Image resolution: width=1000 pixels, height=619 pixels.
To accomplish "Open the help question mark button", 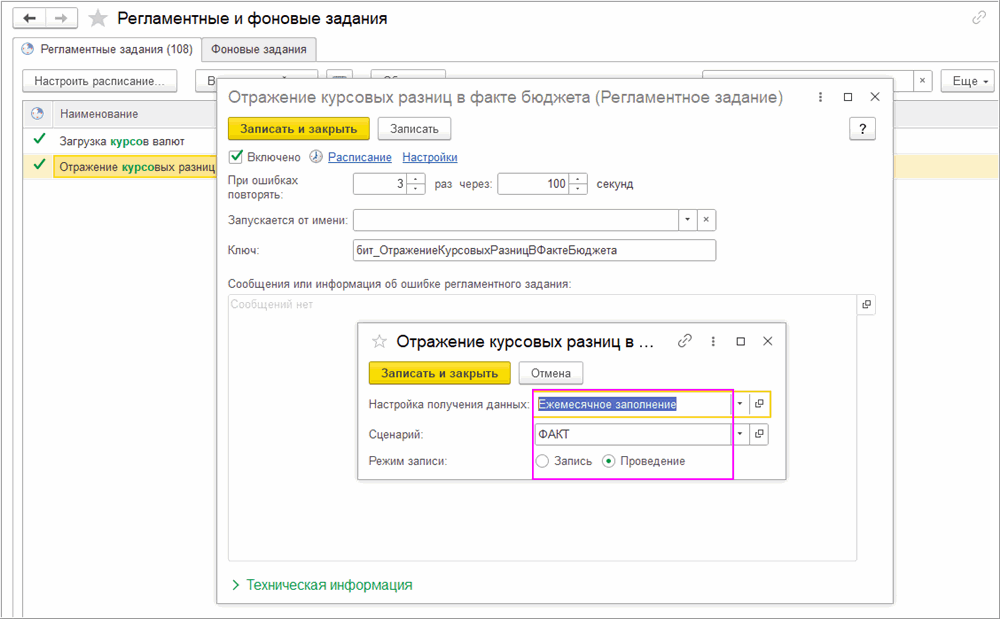I will (862, 128).
